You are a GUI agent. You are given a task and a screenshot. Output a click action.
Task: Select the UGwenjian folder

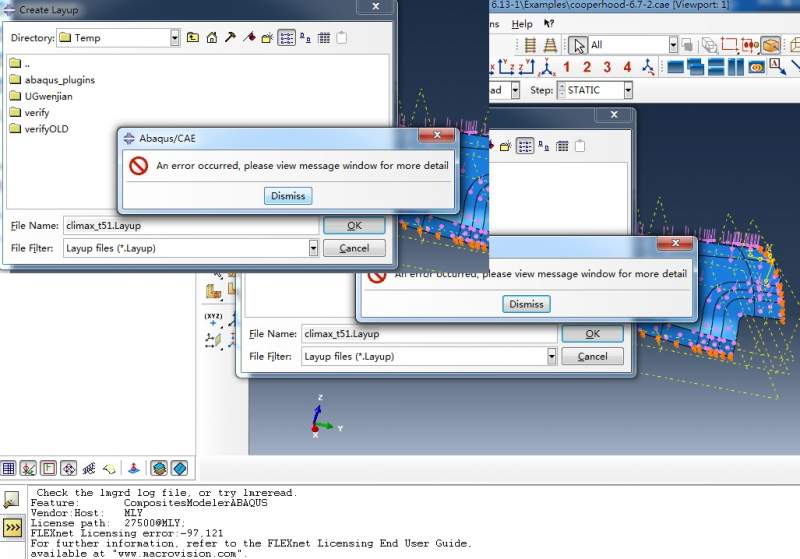point(41,96)
